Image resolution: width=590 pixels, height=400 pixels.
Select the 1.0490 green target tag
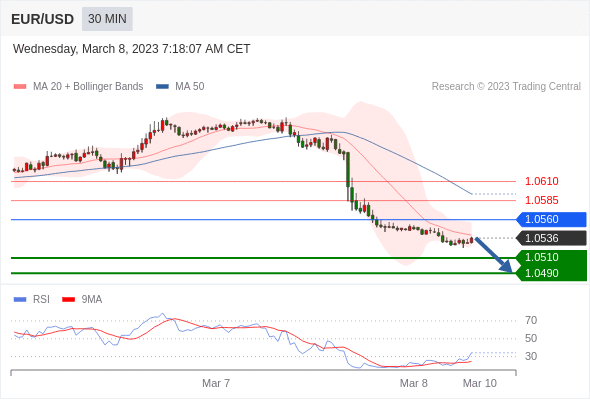click(551, 273)
